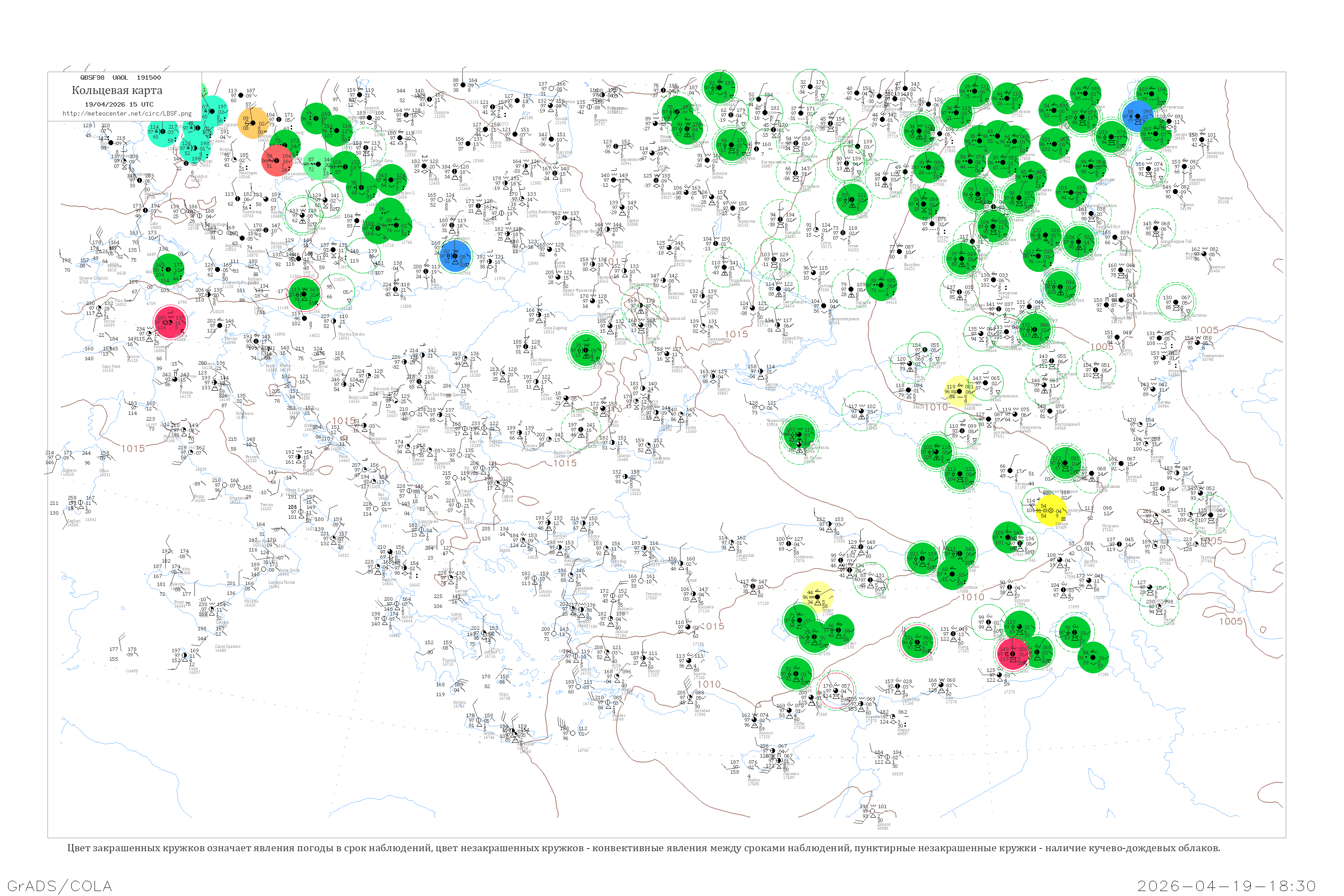Click the QBSF98 UAOL 191500 header code
This screenshot has width=1344, height=896.
click(x=120, y=77)
